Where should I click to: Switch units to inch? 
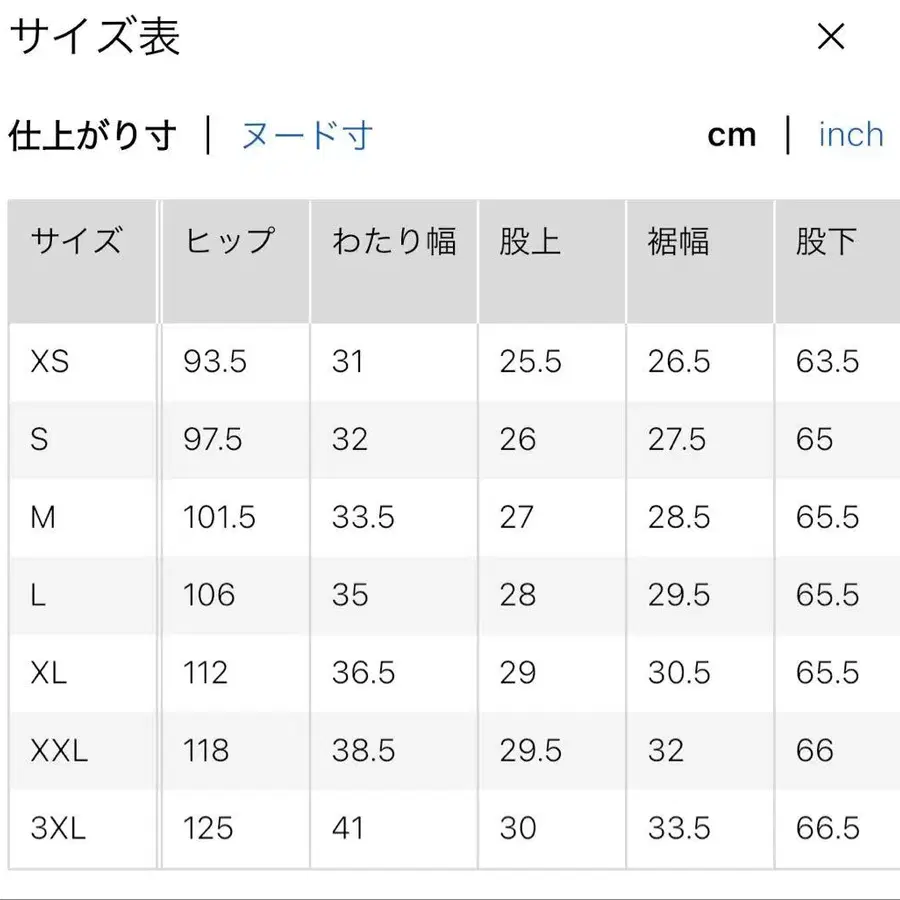pyautogui.click(x=850, y=134)
